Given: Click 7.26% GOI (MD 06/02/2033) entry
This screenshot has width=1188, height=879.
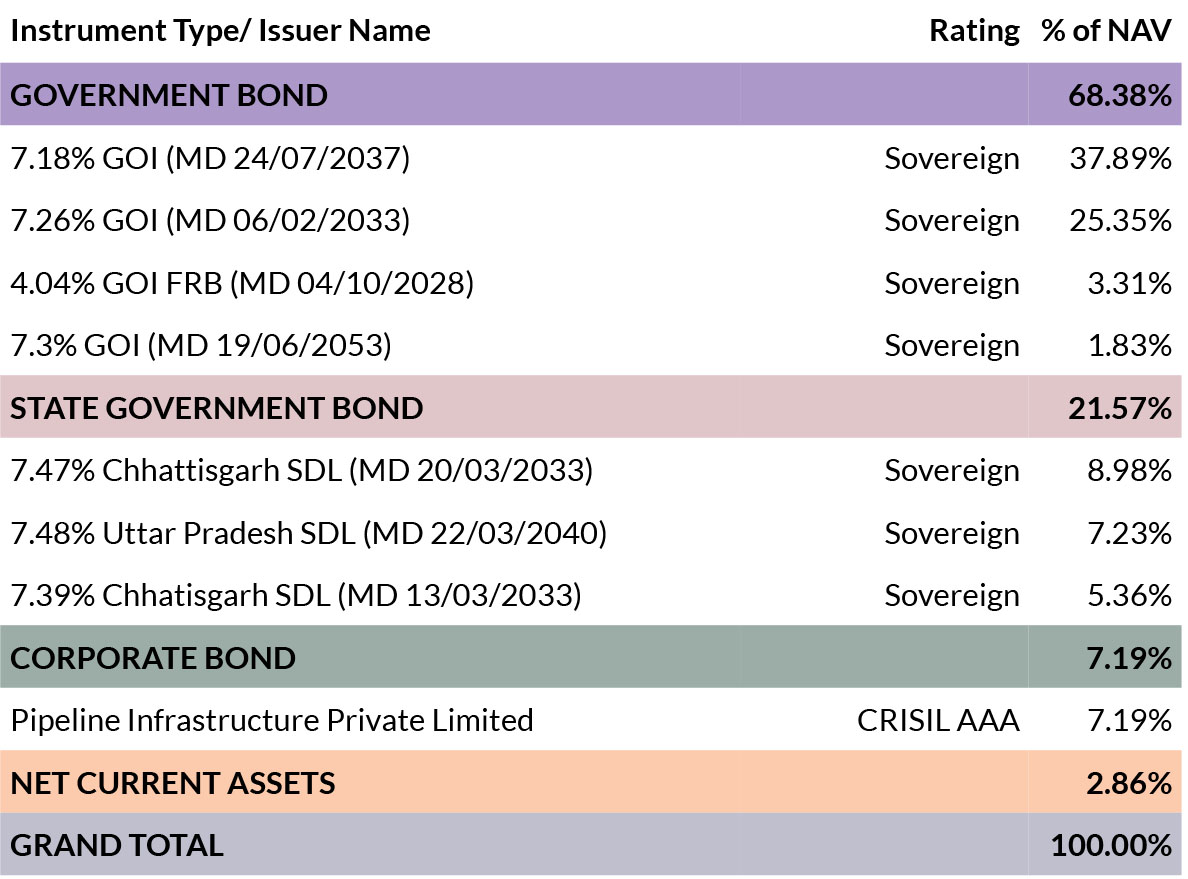Looking at the screenshot, I should (x=210, y=221).
